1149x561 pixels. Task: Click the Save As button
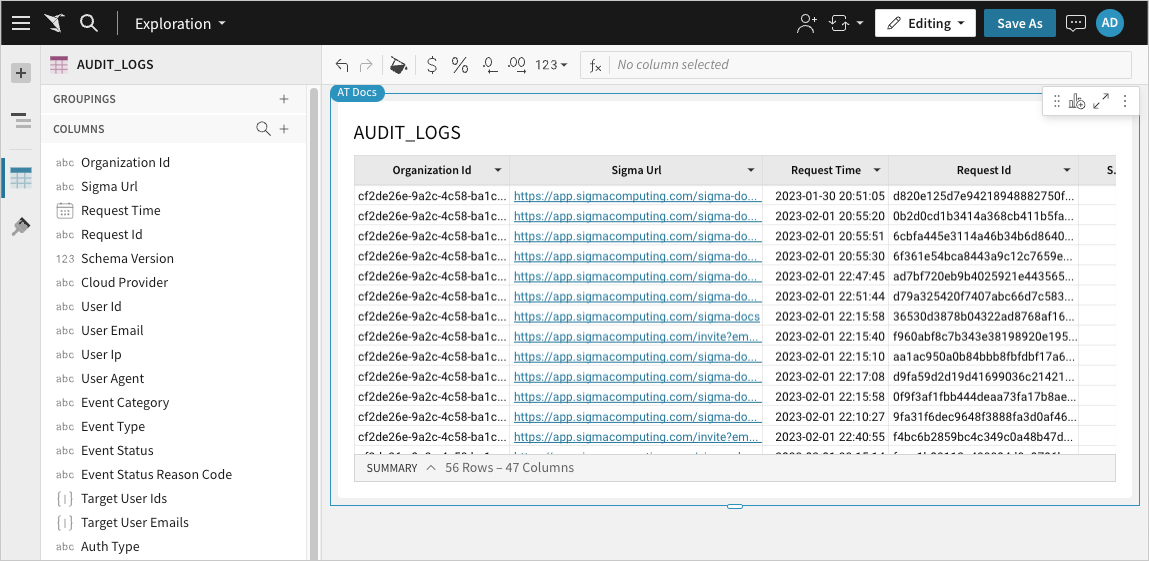(1019, 23)
